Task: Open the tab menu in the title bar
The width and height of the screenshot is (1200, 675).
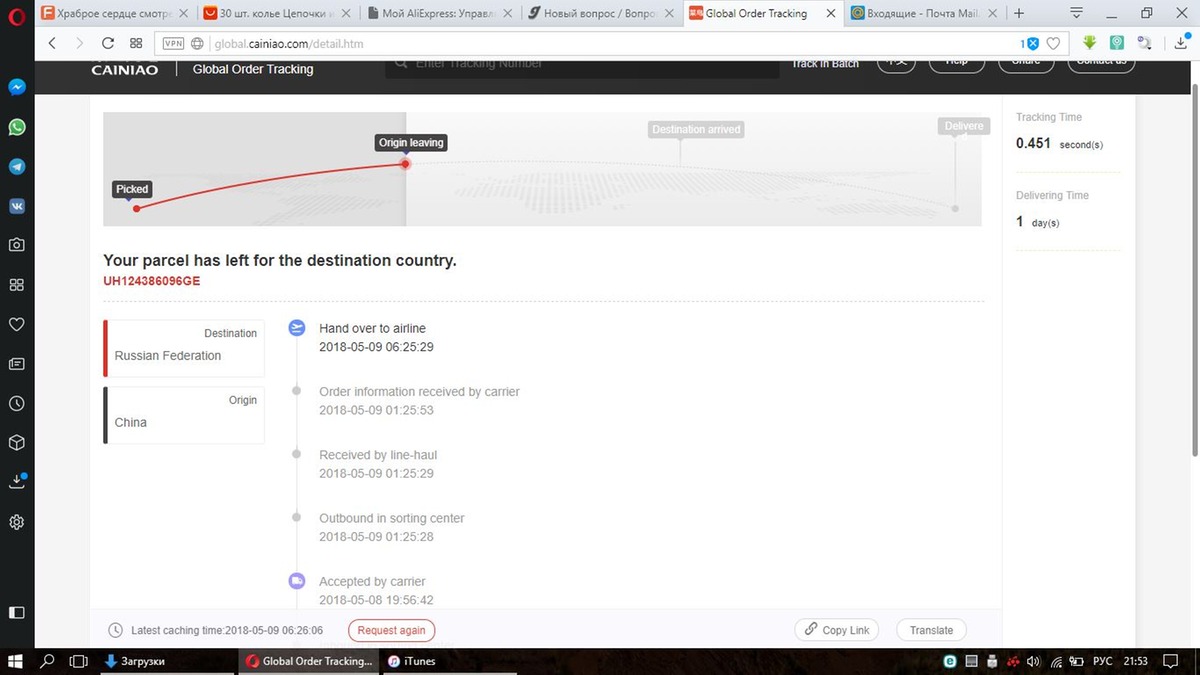Action: point(1077,14)
